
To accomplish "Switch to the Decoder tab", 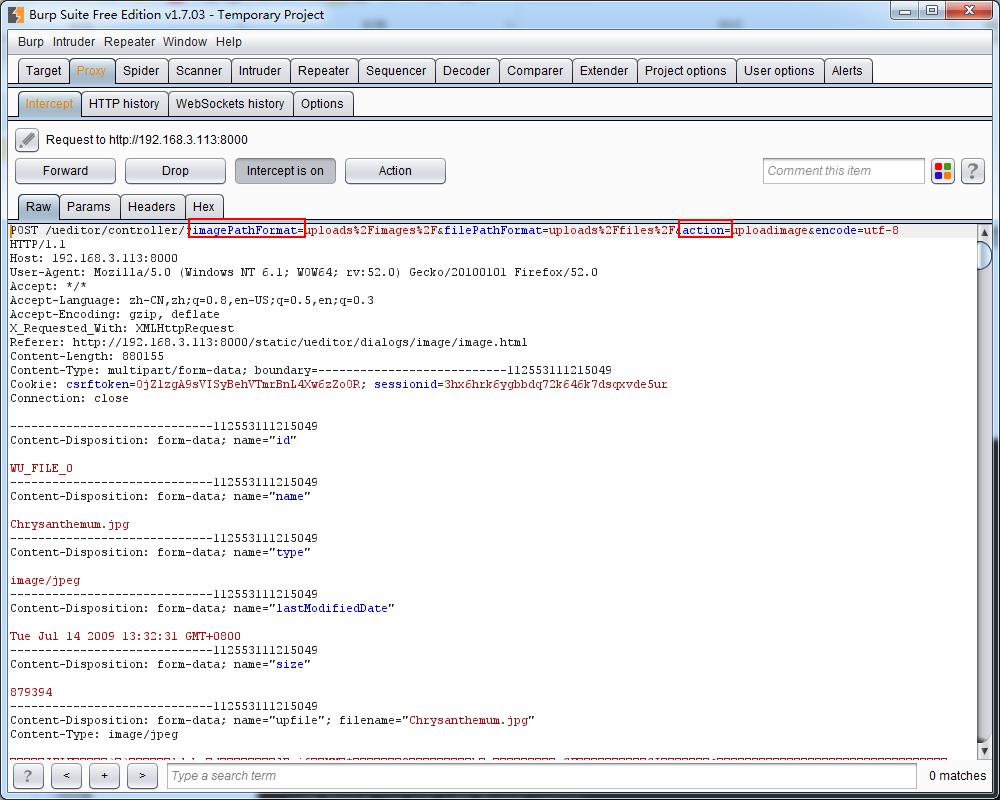I will [466, 71].
